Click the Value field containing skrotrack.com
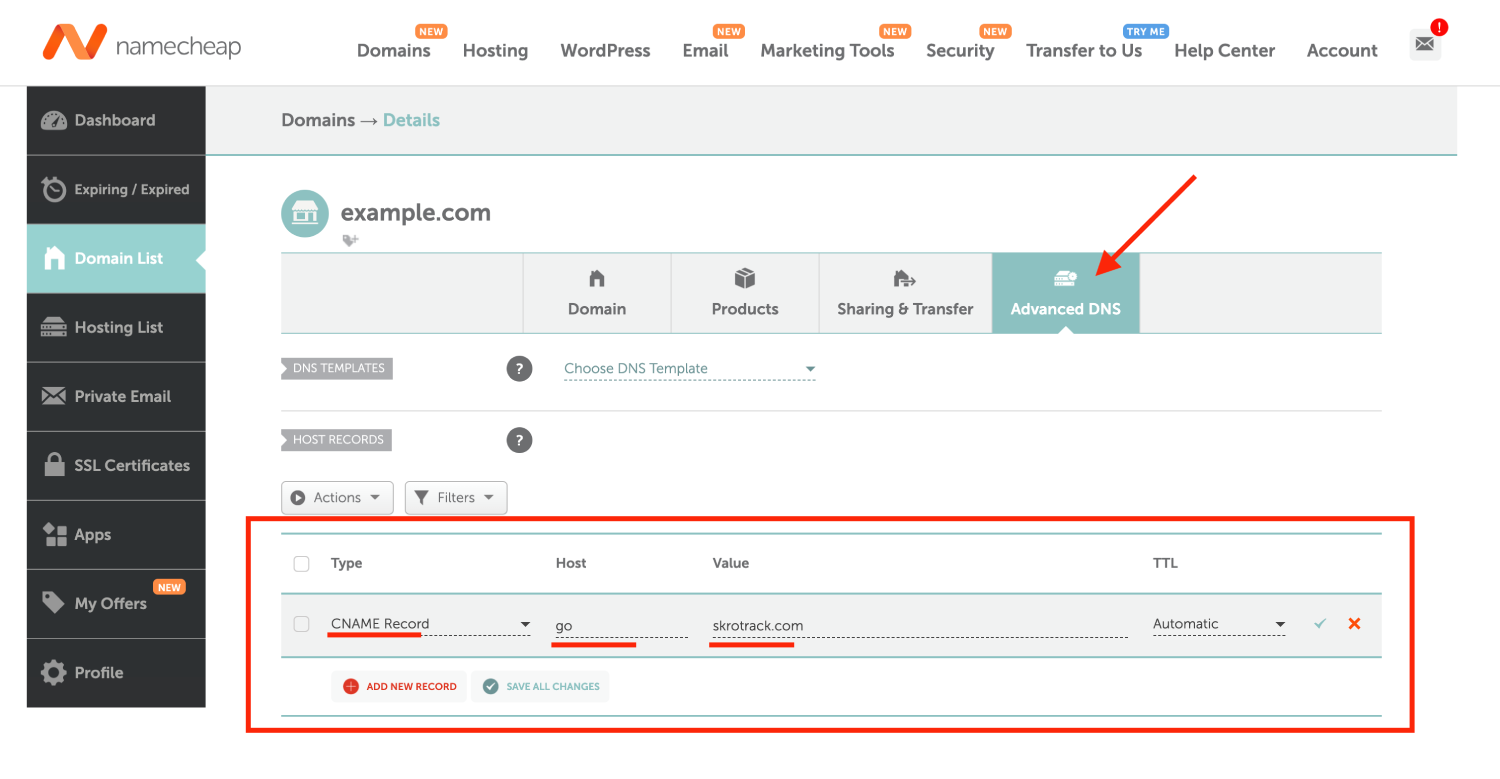 [x=920, y=625]
